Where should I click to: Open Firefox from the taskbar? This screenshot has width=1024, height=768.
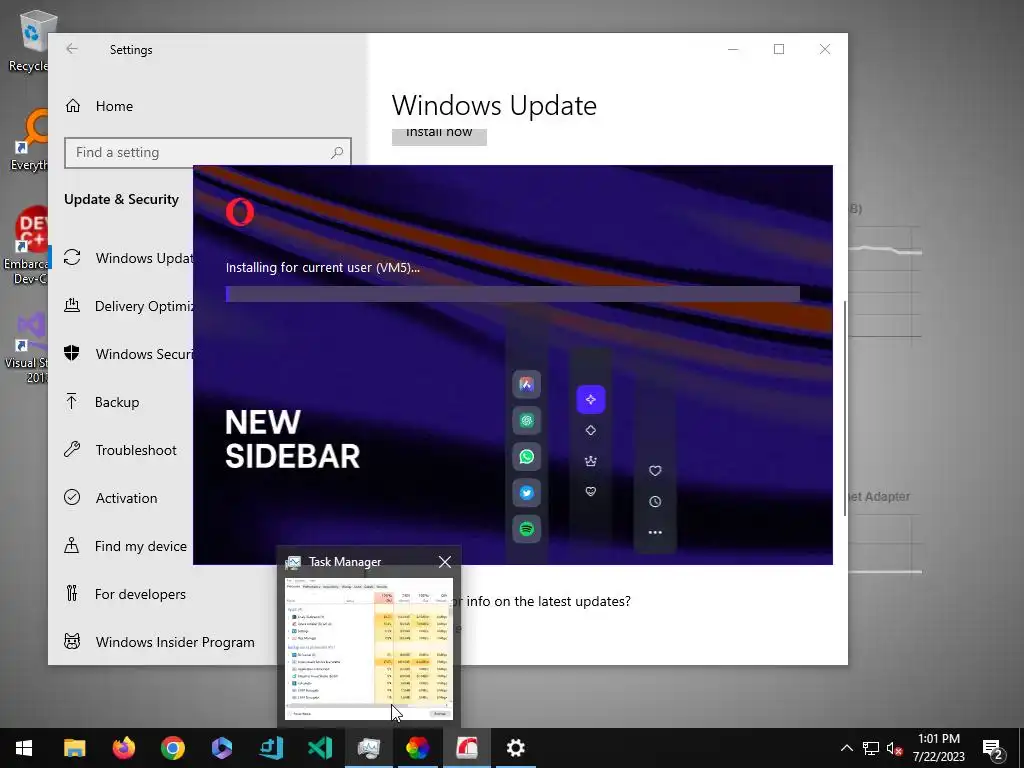(123, 748)
